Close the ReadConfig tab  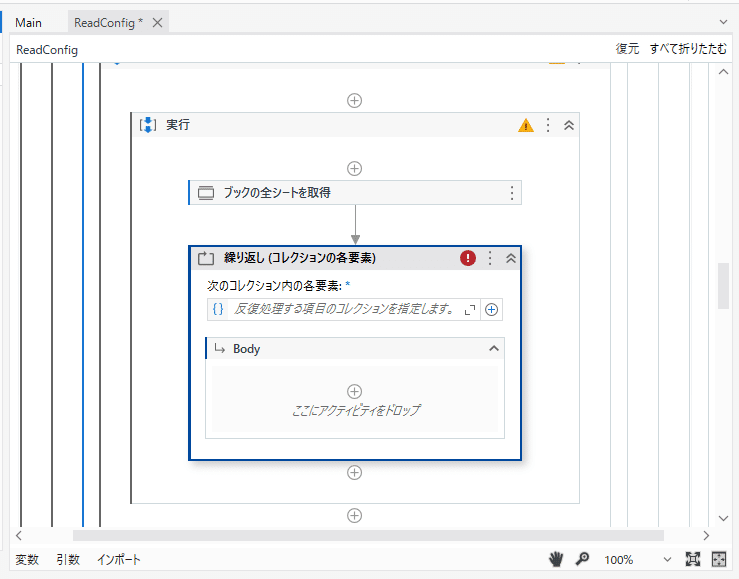[157, 23]
